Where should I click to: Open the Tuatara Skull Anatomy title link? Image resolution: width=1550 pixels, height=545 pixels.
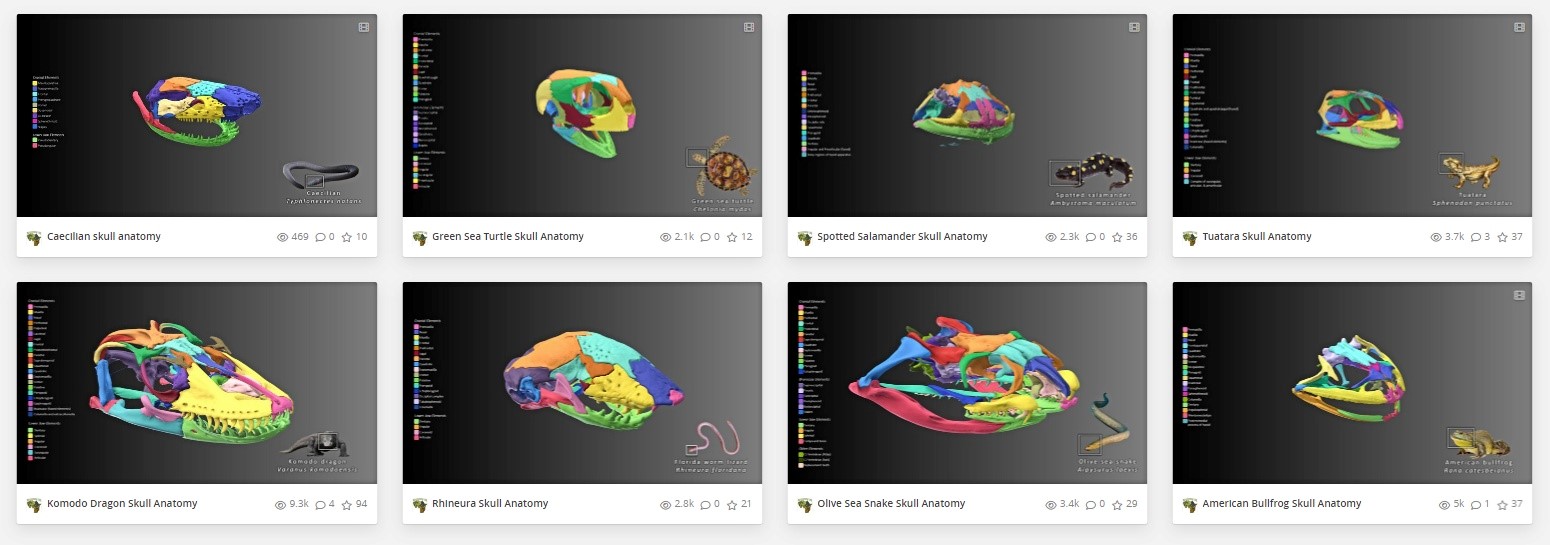coord(1257,237)
